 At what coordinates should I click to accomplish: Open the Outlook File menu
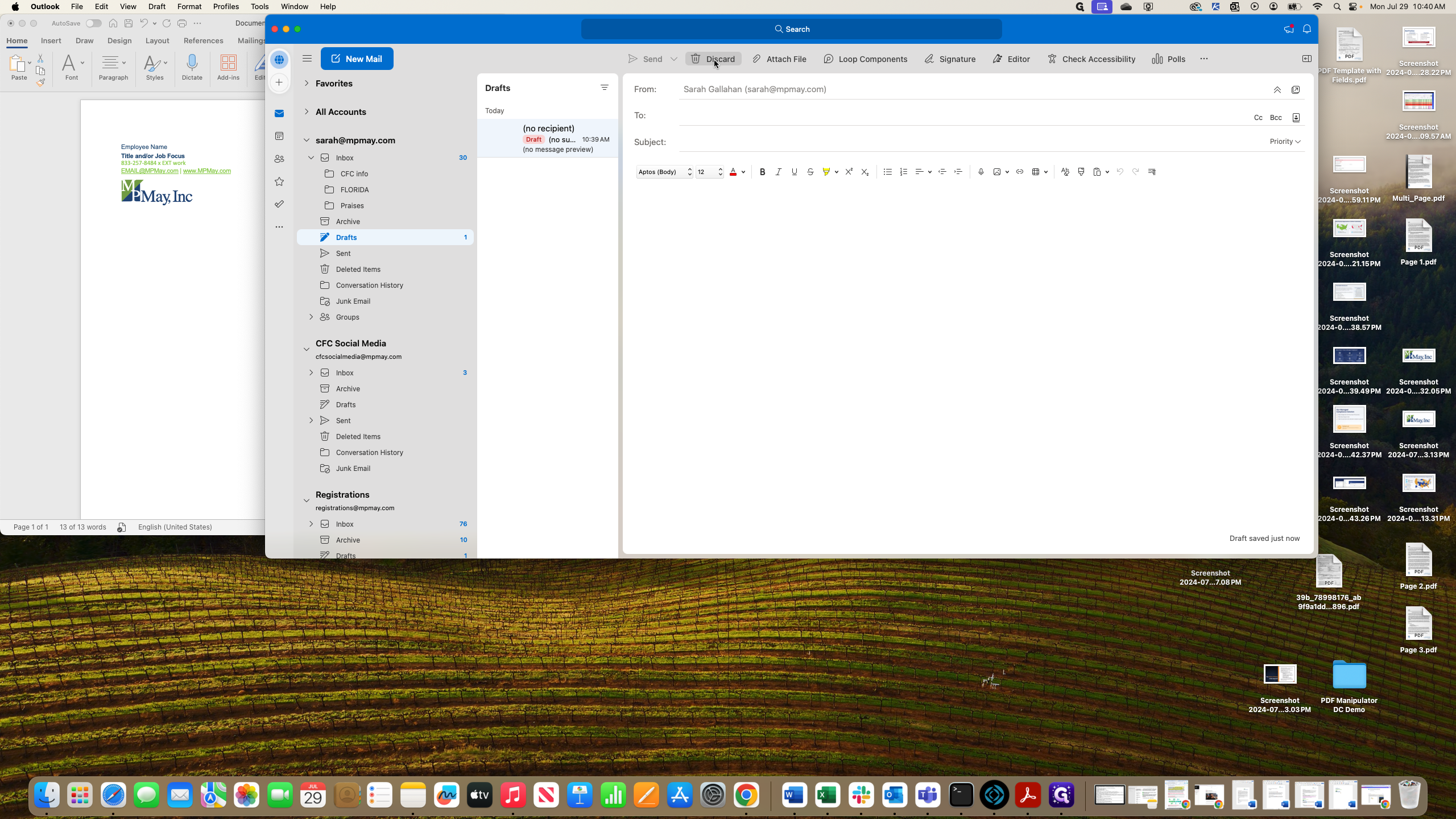[77, 6]
